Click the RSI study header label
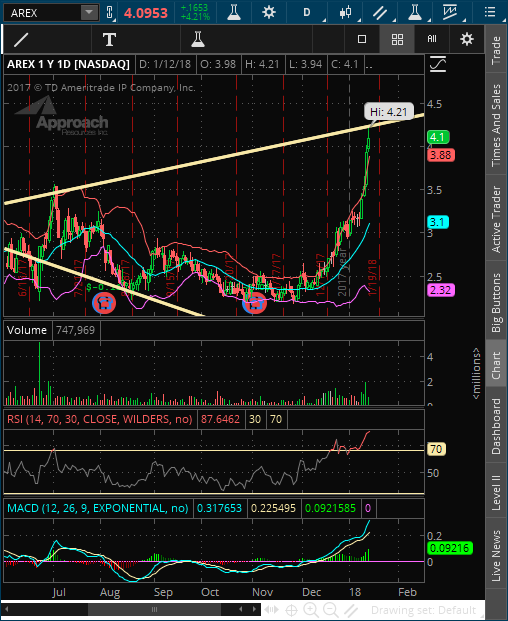This screenshot has height=621, width=508. click(100, 419)
